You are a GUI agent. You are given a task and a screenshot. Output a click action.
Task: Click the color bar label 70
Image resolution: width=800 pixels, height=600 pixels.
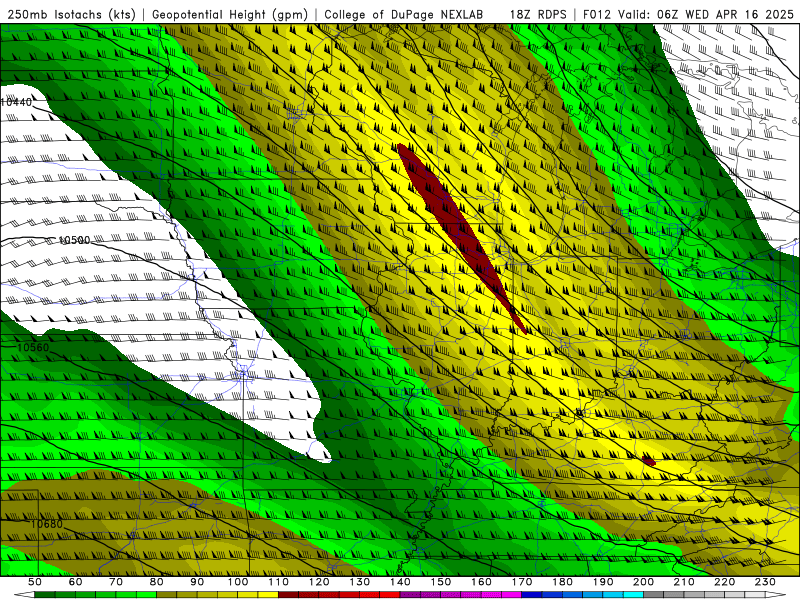tap(116, 582)
